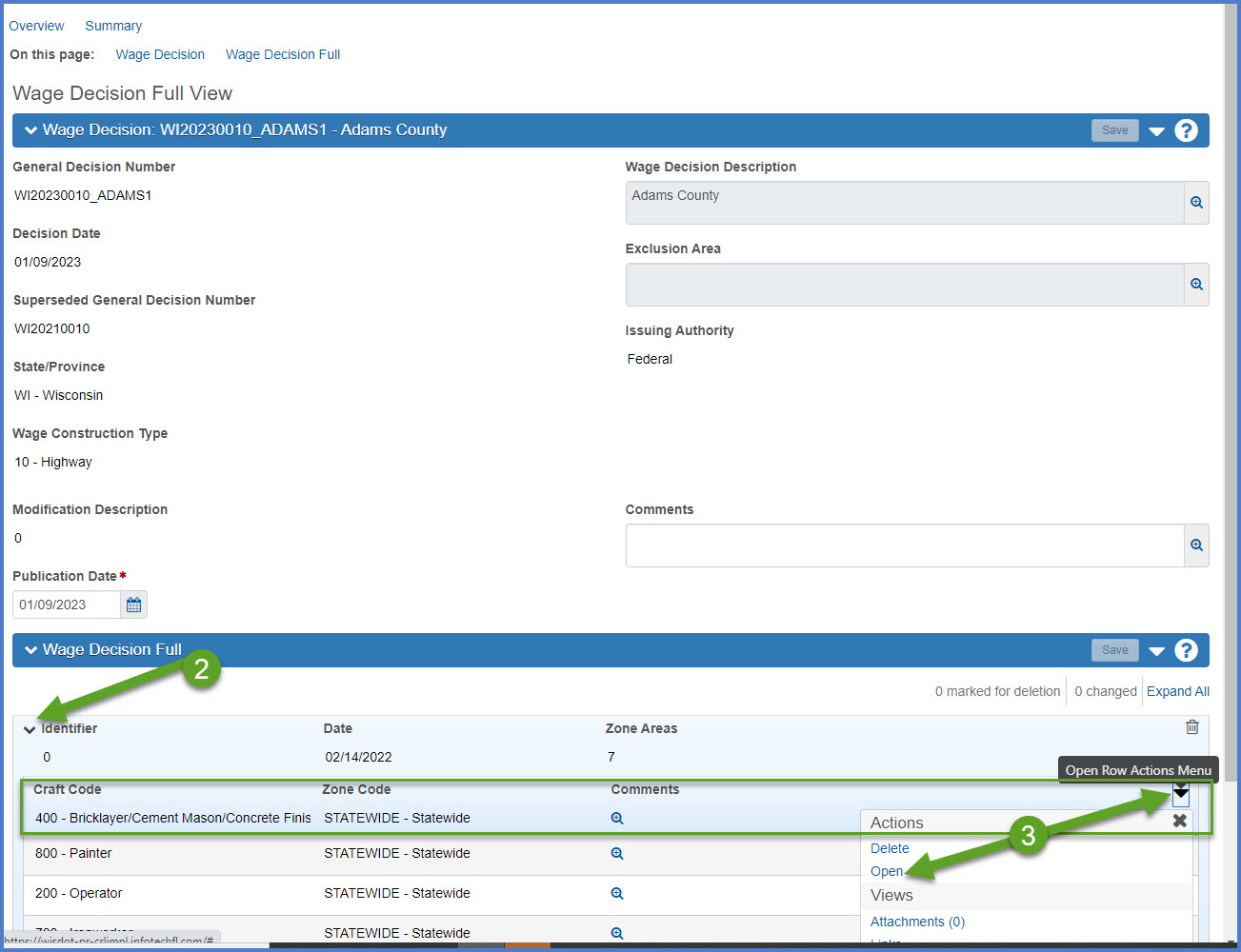Image resolution: width=1241 pixels, height=952 pixels.
Task: Open Row Actions Menu for Bricklayer row
Action: tap(1181, 794)
